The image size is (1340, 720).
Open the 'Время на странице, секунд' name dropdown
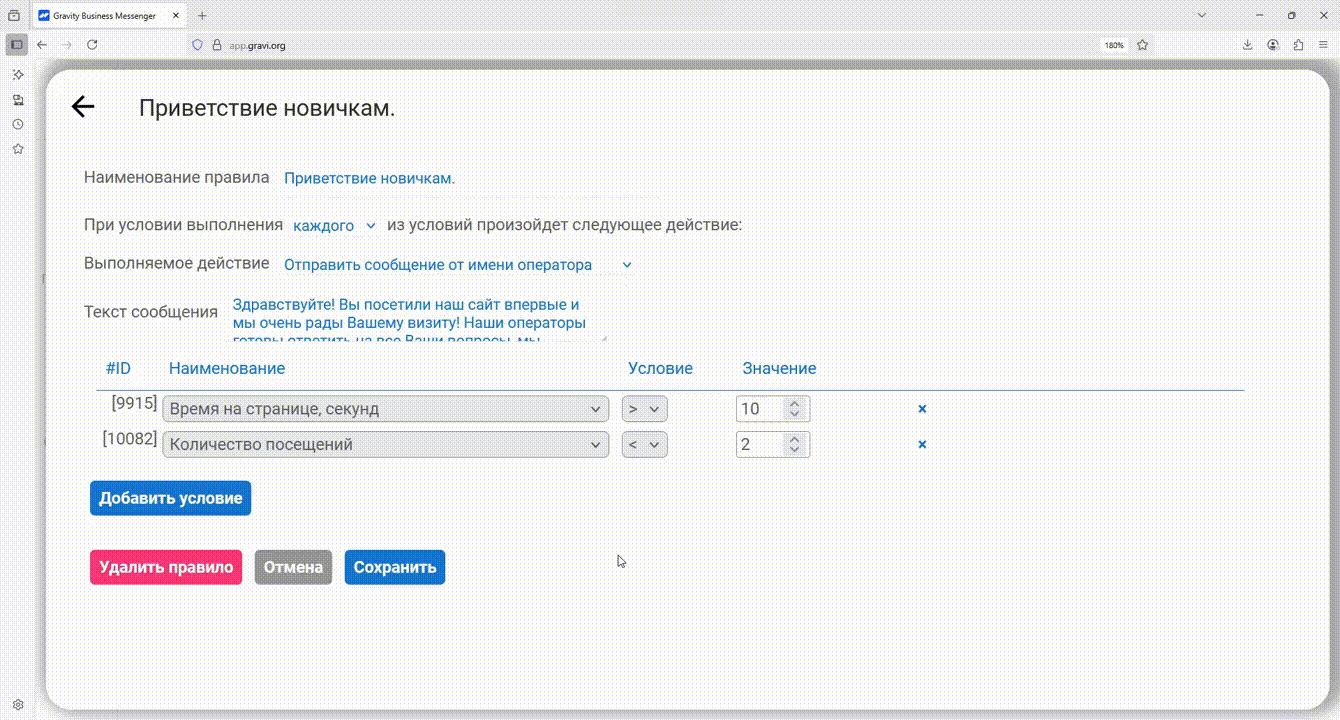coord(385,409)
